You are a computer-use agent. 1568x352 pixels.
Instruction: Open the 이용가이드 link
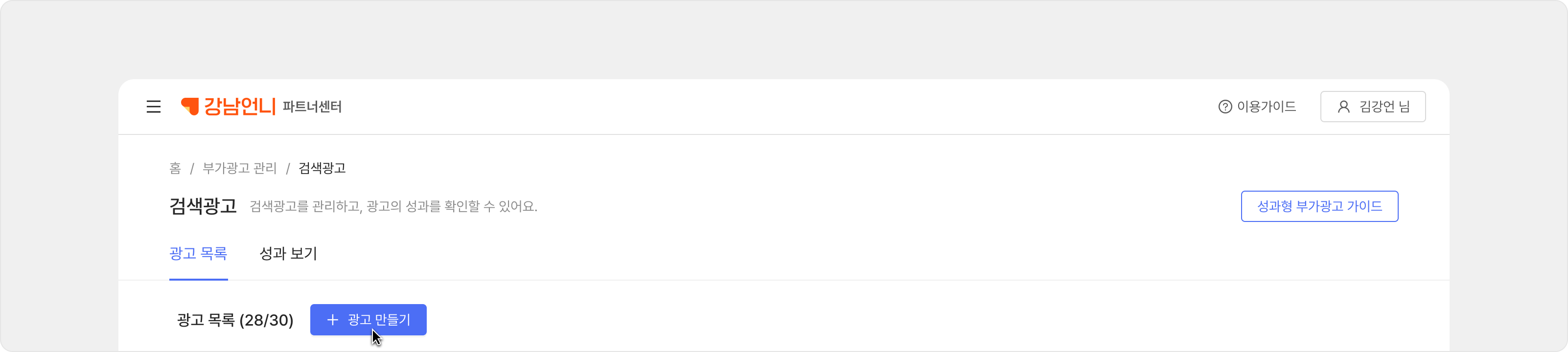[x=1266, y=107]
